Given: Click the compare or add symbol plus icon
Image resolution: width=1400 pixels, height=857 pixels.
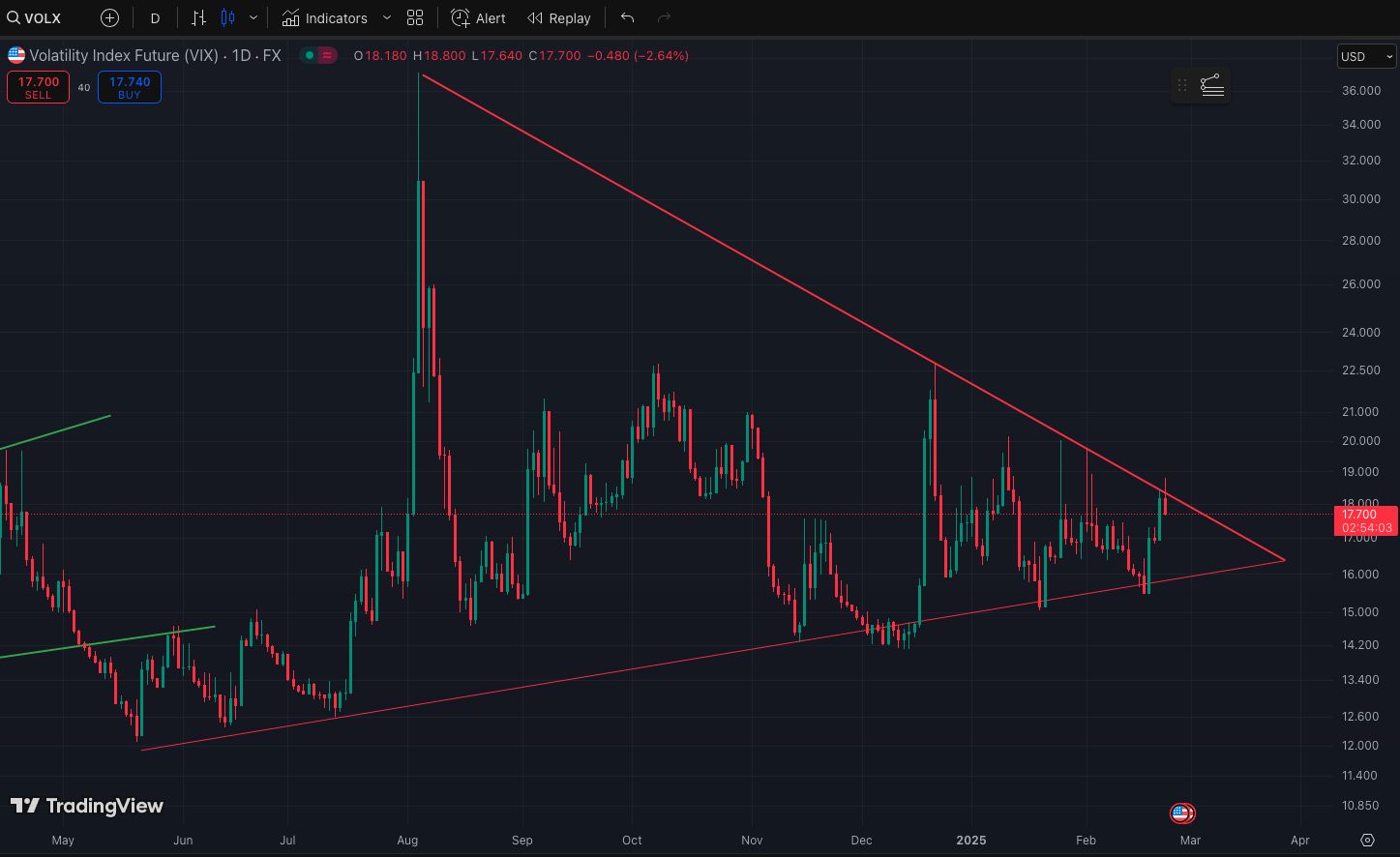Looking at the screenshot, I should [110, 18].
